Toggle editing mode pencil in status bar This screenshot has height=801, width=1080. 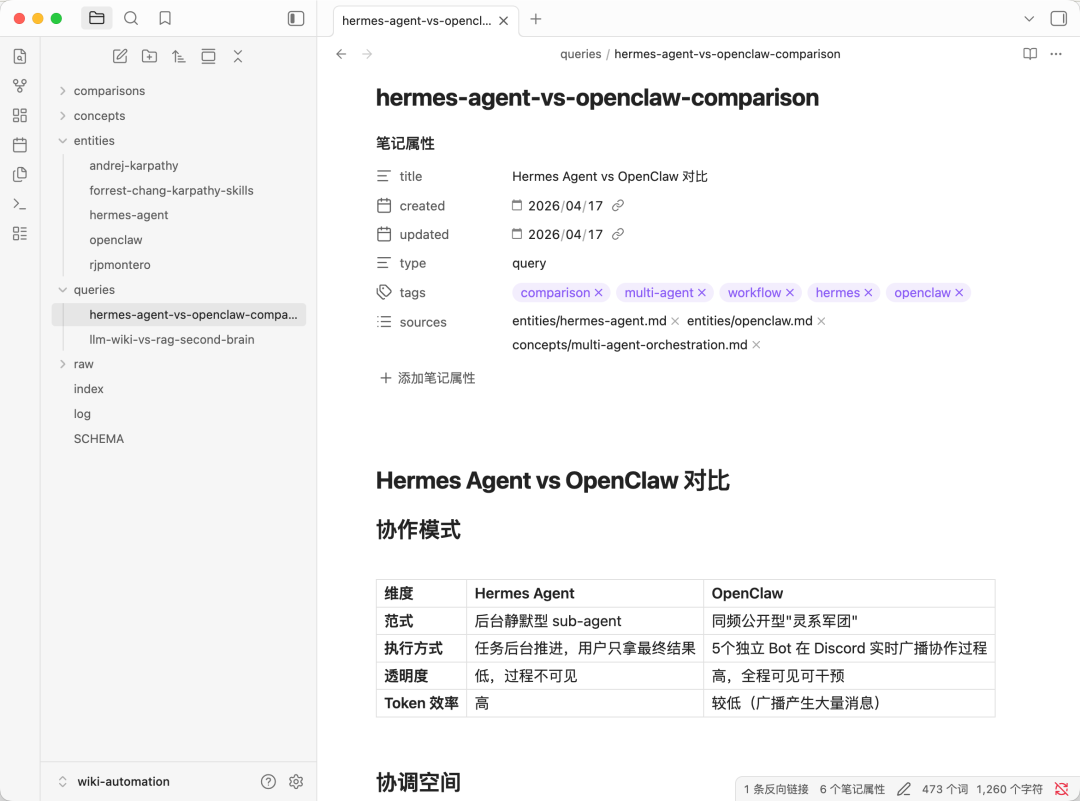pos(904,789)
